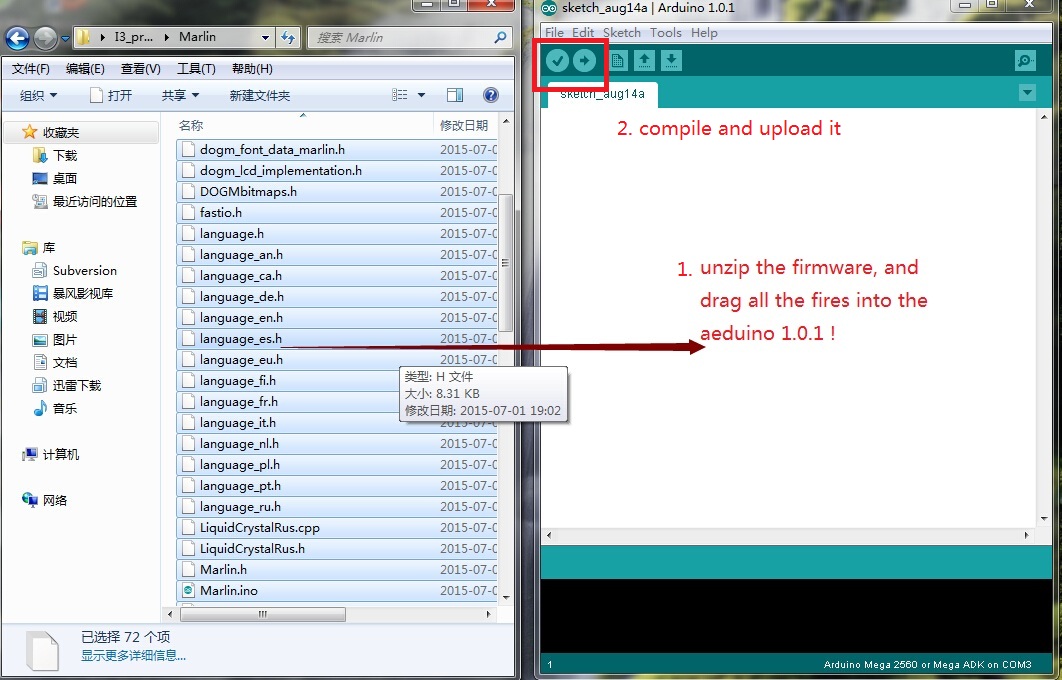The image size is (1062, 680).
Task: Click the 显示更多详细信息 link
Action: 133,656
